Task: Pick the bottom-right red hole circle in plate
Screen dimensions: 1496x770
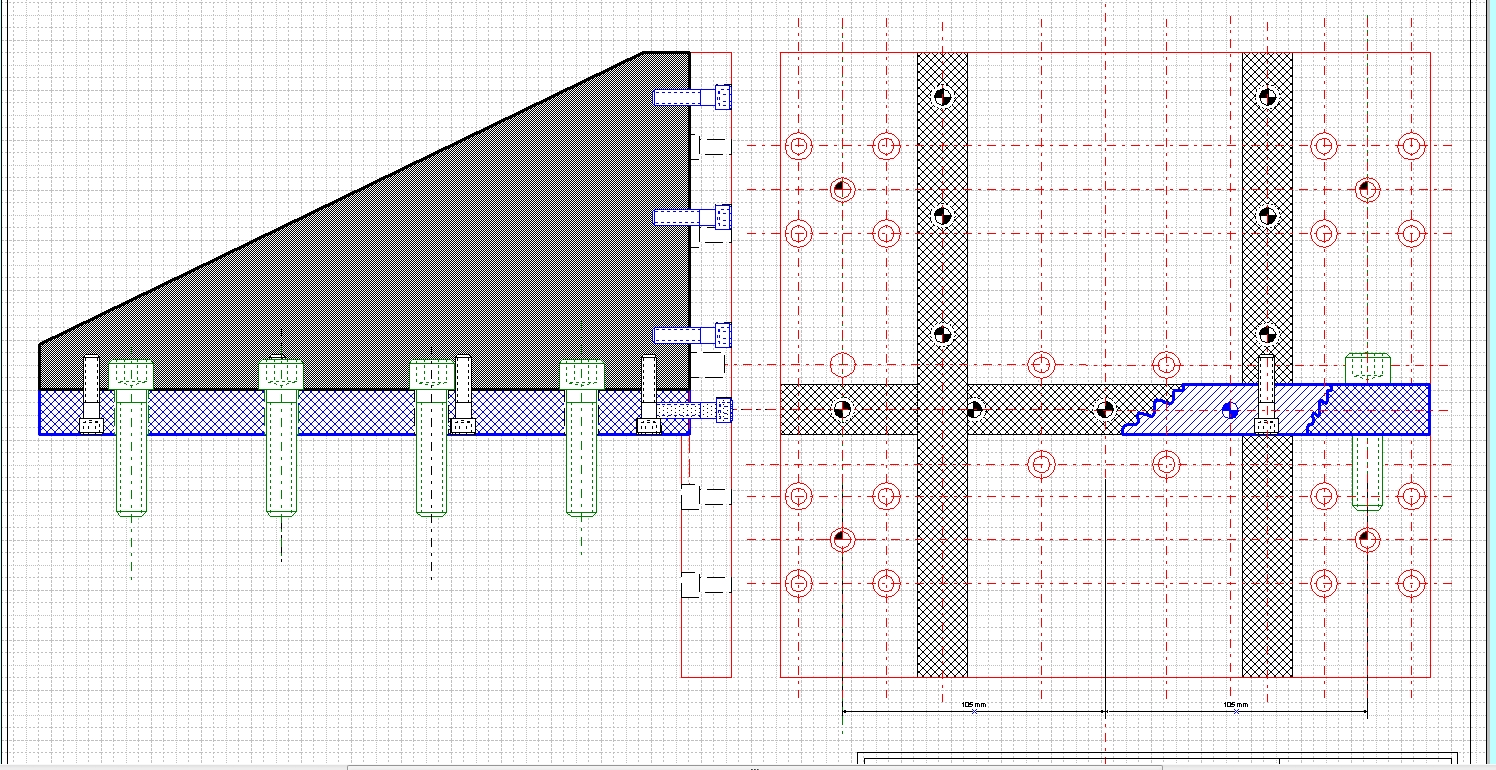Action: tap(1410, 582)
